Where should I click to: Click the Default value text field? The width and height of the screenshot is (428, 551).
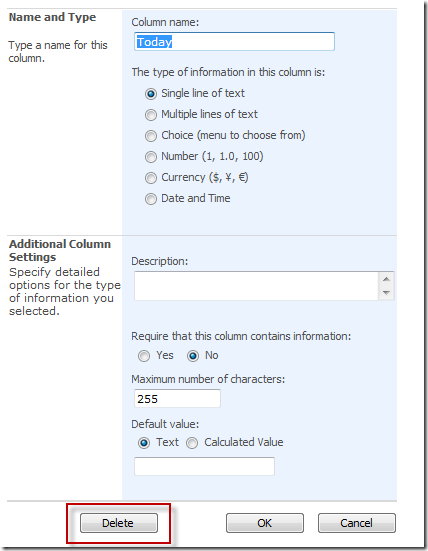click(x=204, y=466)
